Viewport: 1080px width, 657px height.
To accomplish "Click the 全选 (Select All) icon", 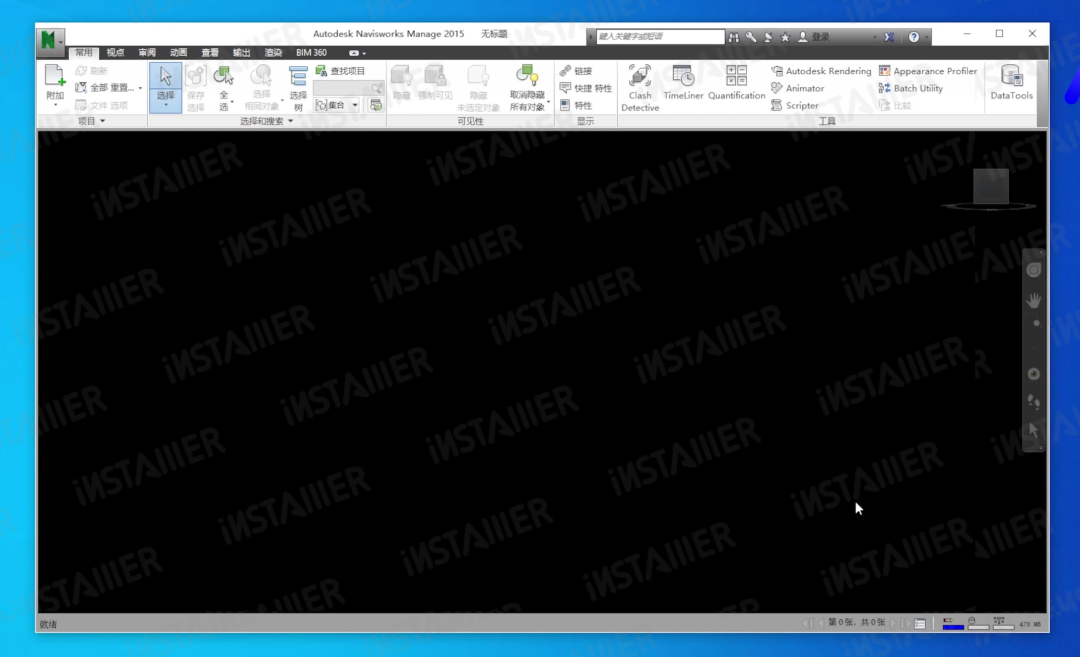I will tap(224, 77).
